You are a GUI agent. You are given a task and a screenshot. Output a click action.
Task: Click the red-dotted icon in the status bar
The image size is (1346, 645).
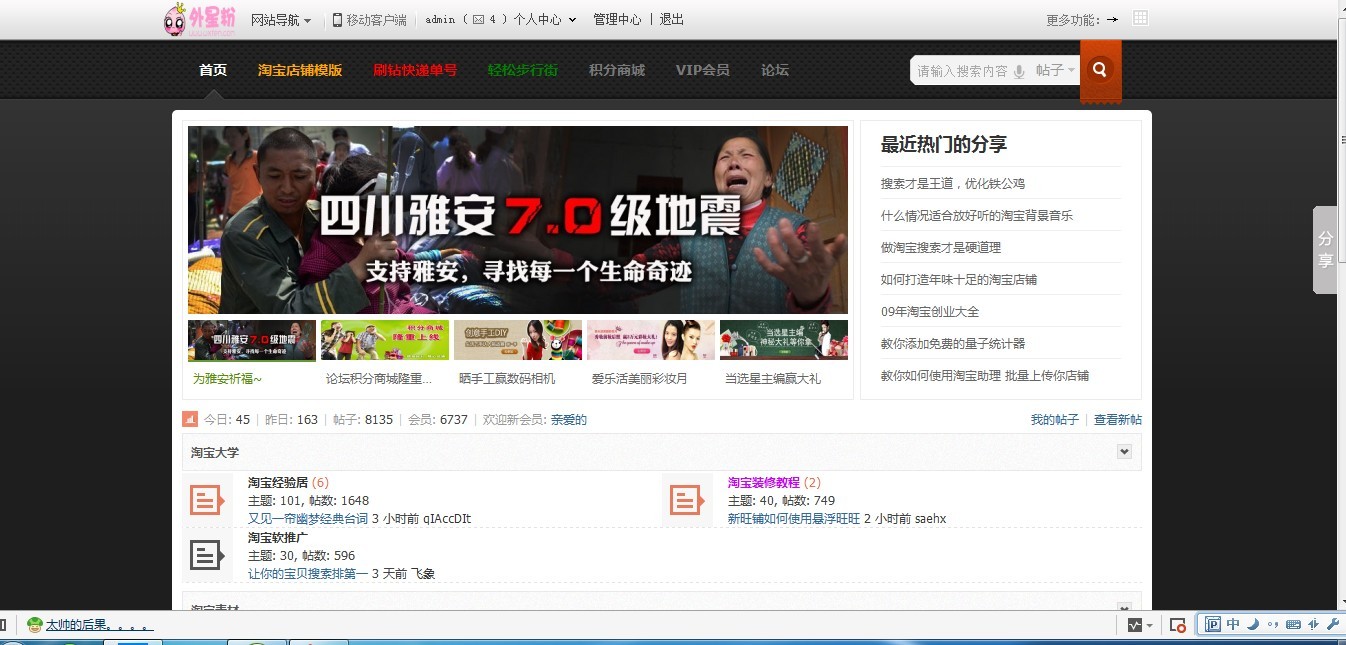[1178, 625]
